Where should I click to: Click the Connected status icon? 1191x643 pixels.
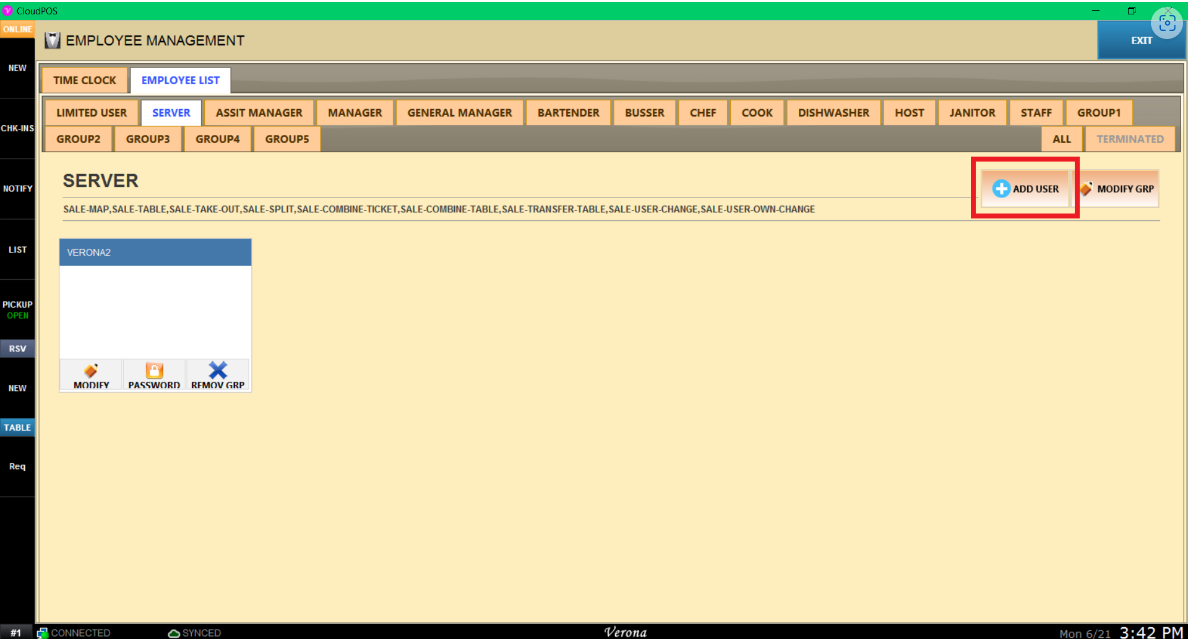point(43,633)
